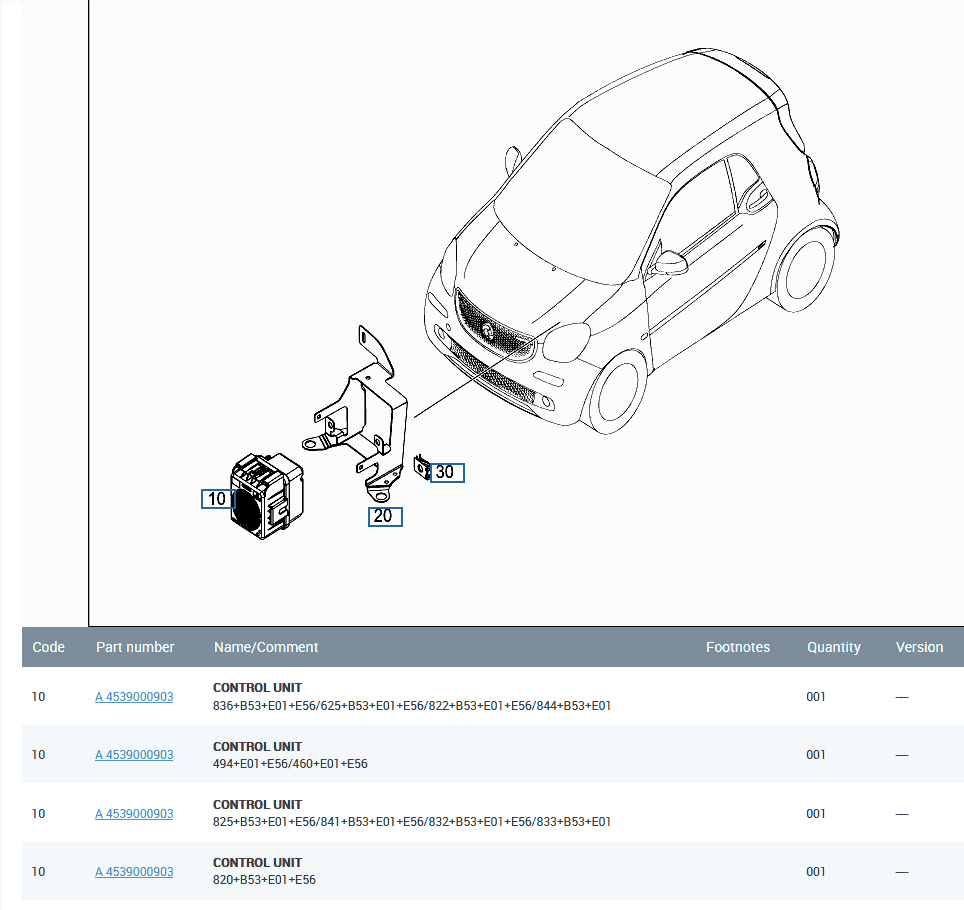Click callout label 10 in the diagram
Screen dimensions: 964x910
pos(218,499)
